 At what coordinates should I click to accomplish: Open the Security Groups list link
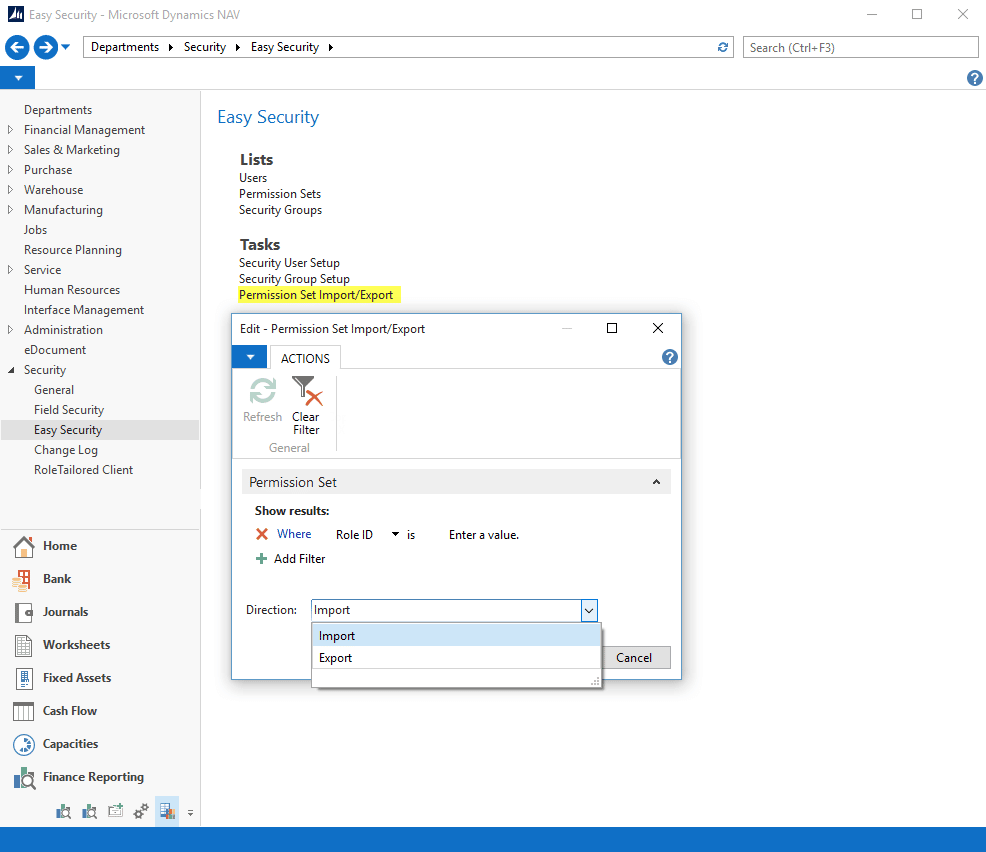click(x=280, y=210)
